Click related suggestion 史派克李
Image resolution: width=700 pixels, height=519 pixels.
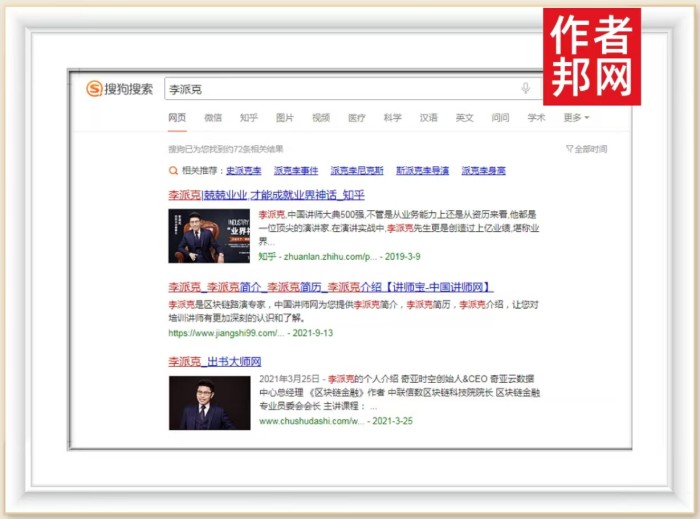[x=243, y=171]
